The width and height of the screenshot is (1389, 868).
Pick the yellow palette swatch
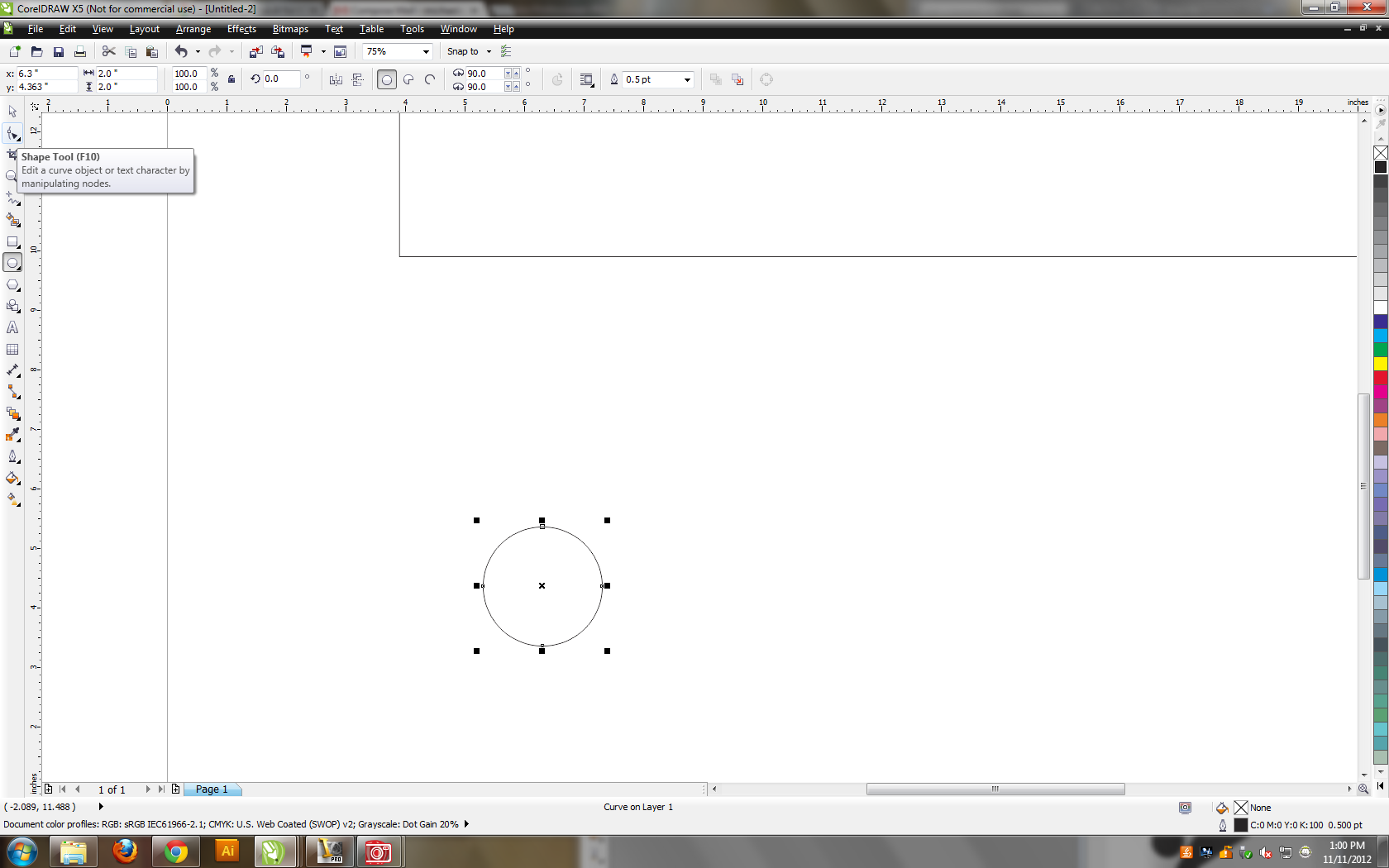coord(1381,363)
